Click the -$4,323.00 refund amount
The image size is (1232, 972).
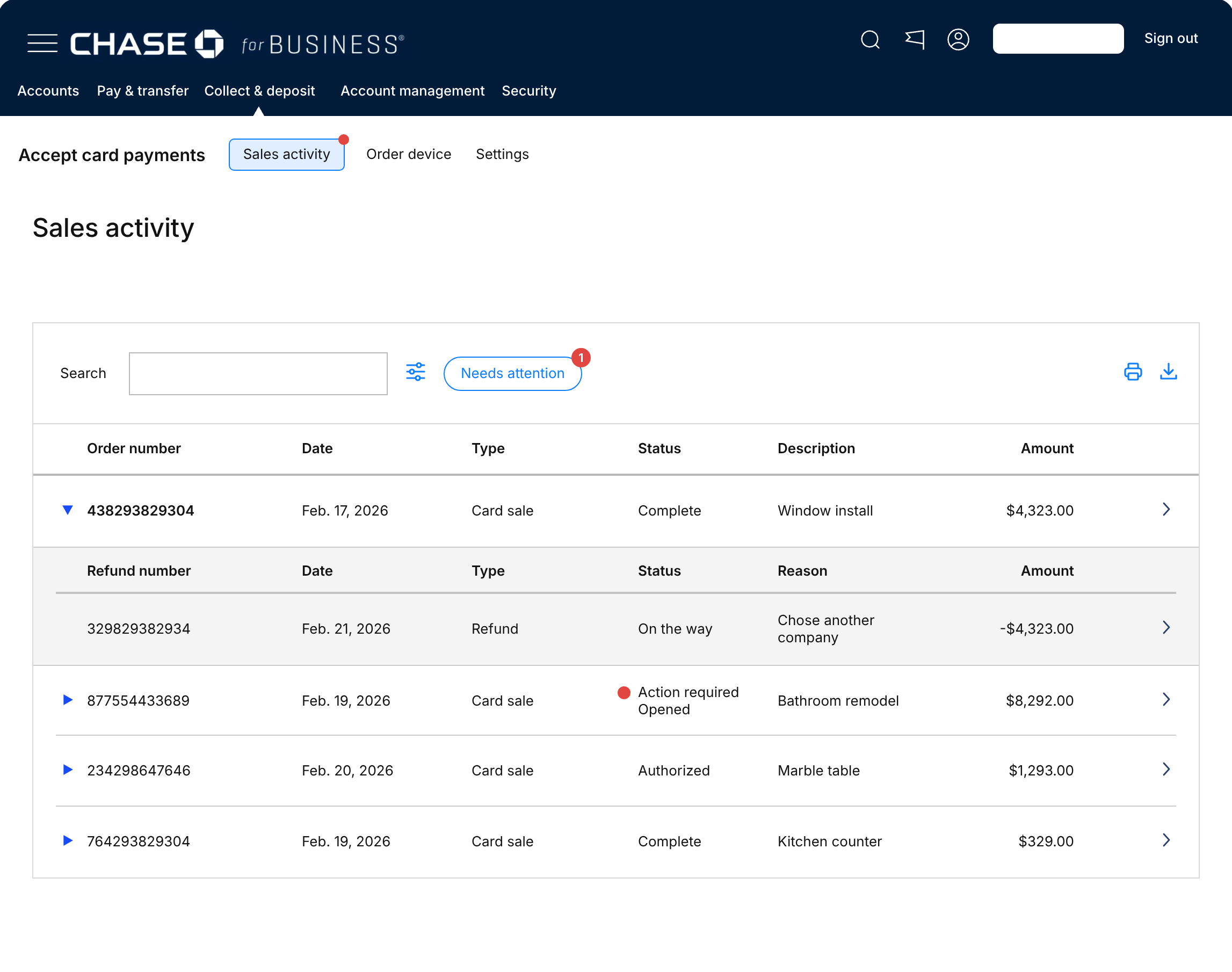1037,629
